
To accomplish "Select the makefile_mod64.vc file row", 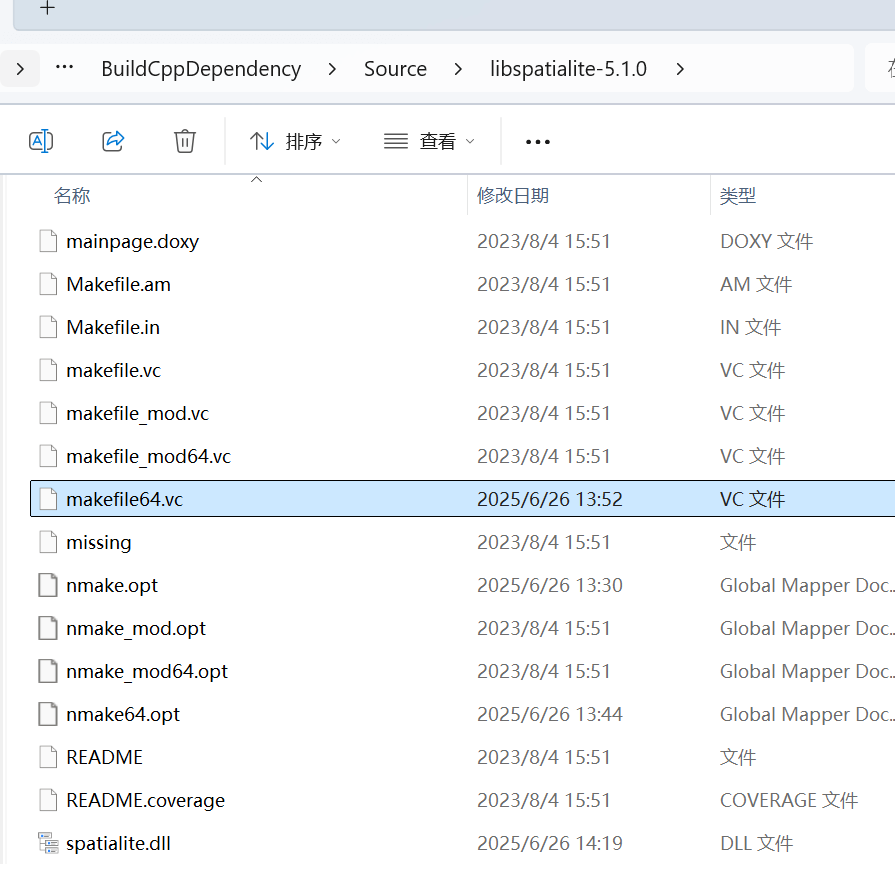I will tap(148, 456).
